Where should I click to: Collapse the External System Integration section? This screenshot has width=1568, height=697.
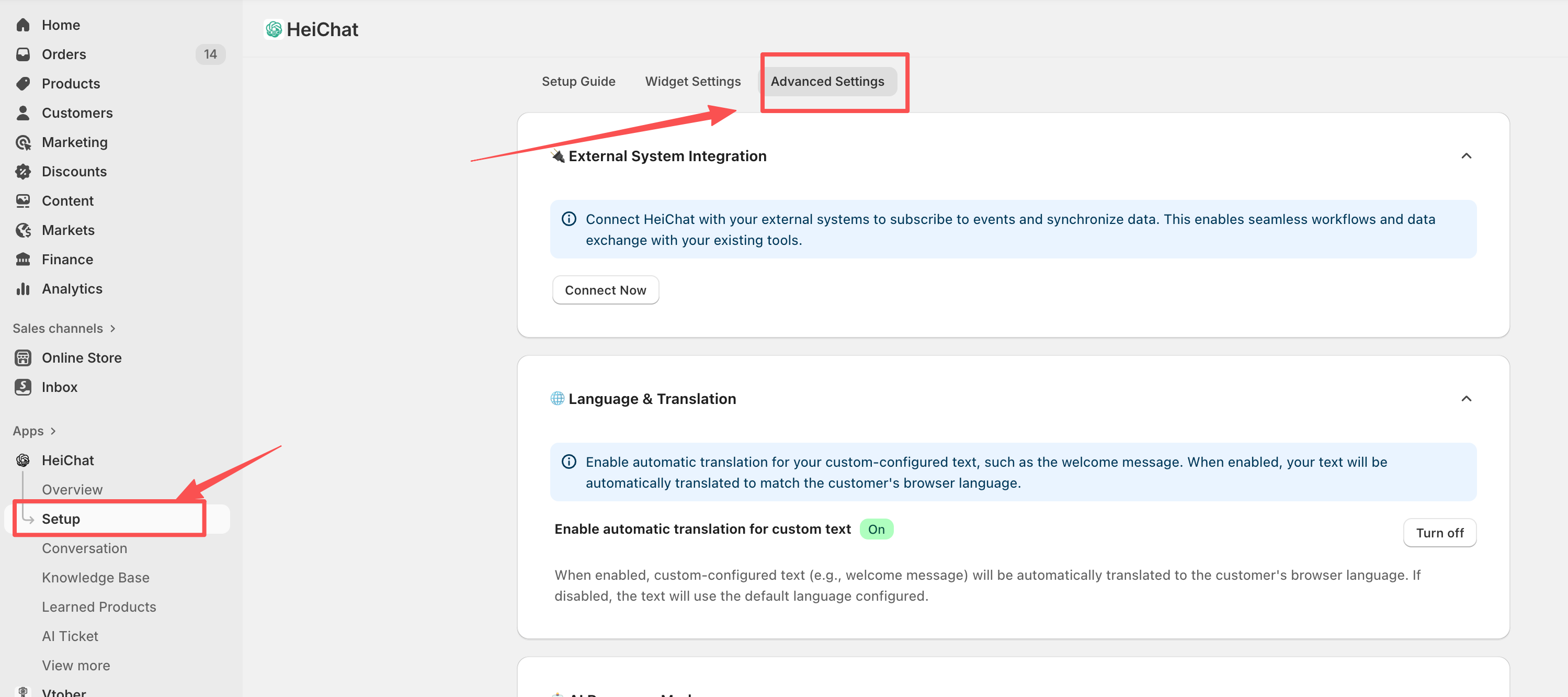[x=1465, y=156]
